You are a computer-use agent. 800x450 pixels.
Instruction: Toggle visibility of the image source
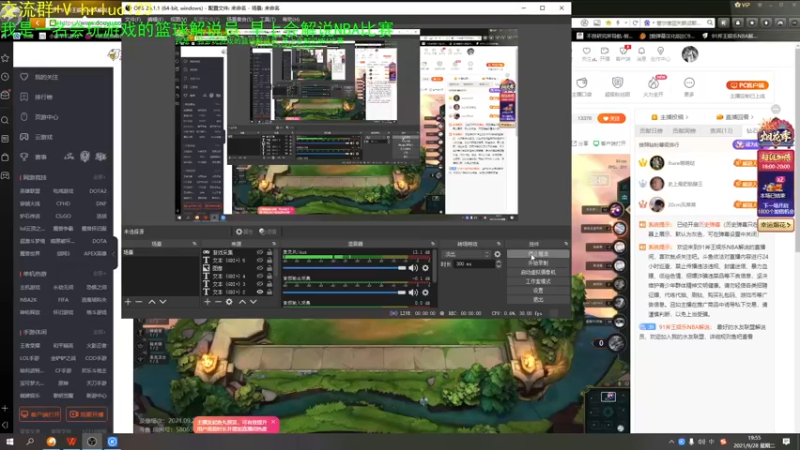pos(260,268)
